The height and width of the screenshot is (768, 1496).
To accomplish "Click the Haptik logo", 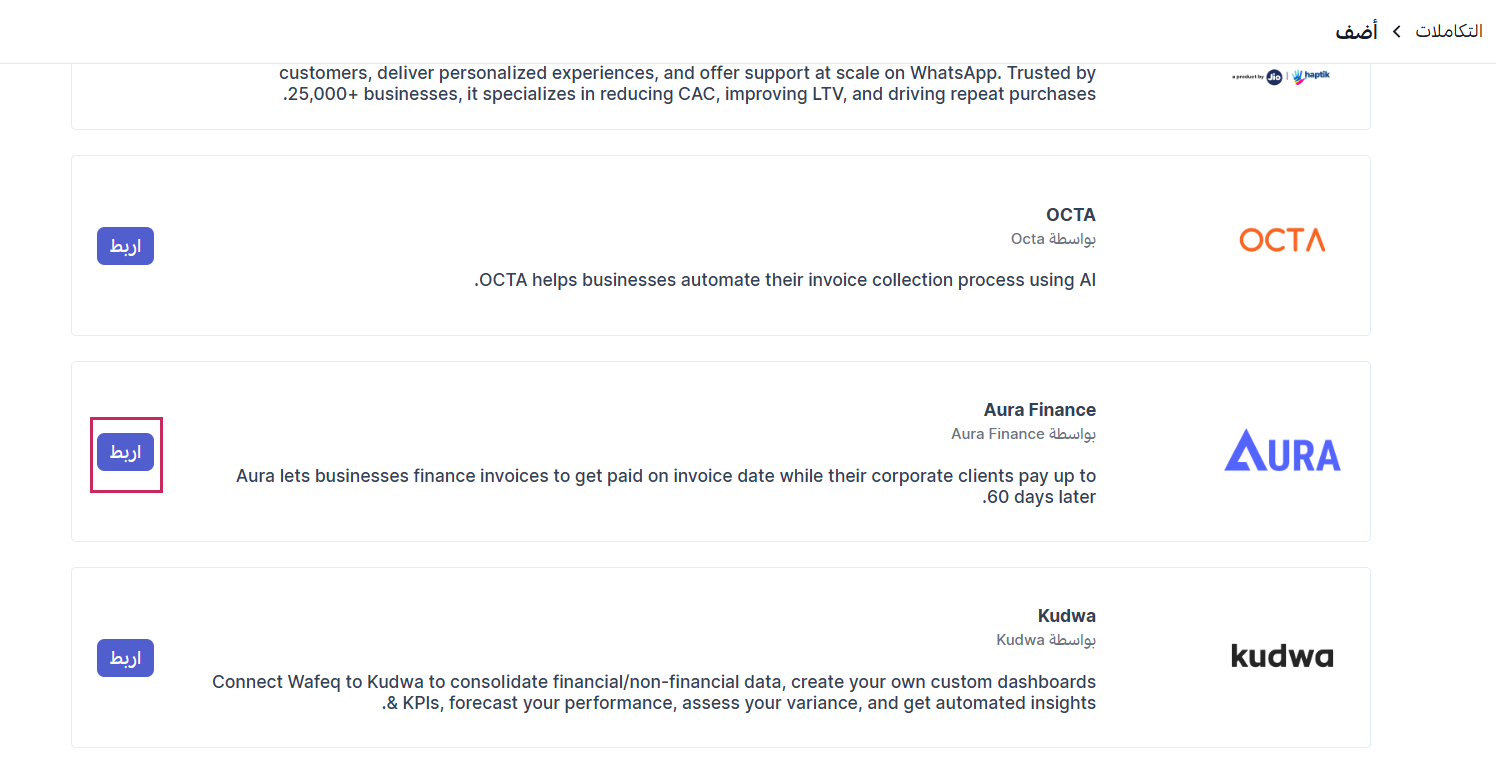I will pyautogui.click(x=1311, y=76).
